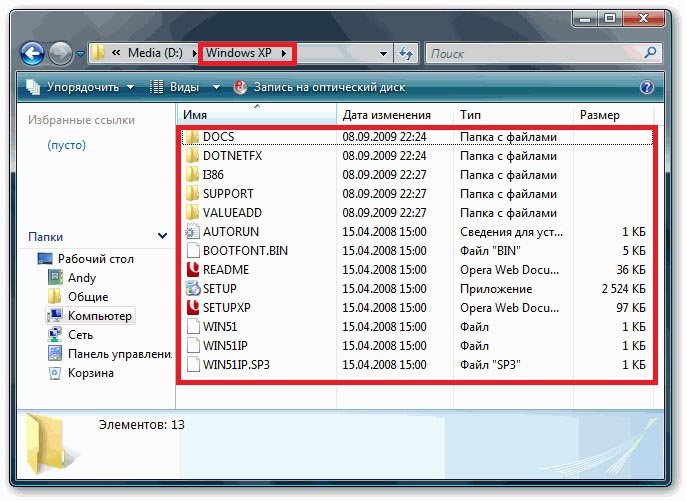Click the DOCS file name
Image resolution: width=686 pixels, height=501 pixels.
(x=218, y=137)
